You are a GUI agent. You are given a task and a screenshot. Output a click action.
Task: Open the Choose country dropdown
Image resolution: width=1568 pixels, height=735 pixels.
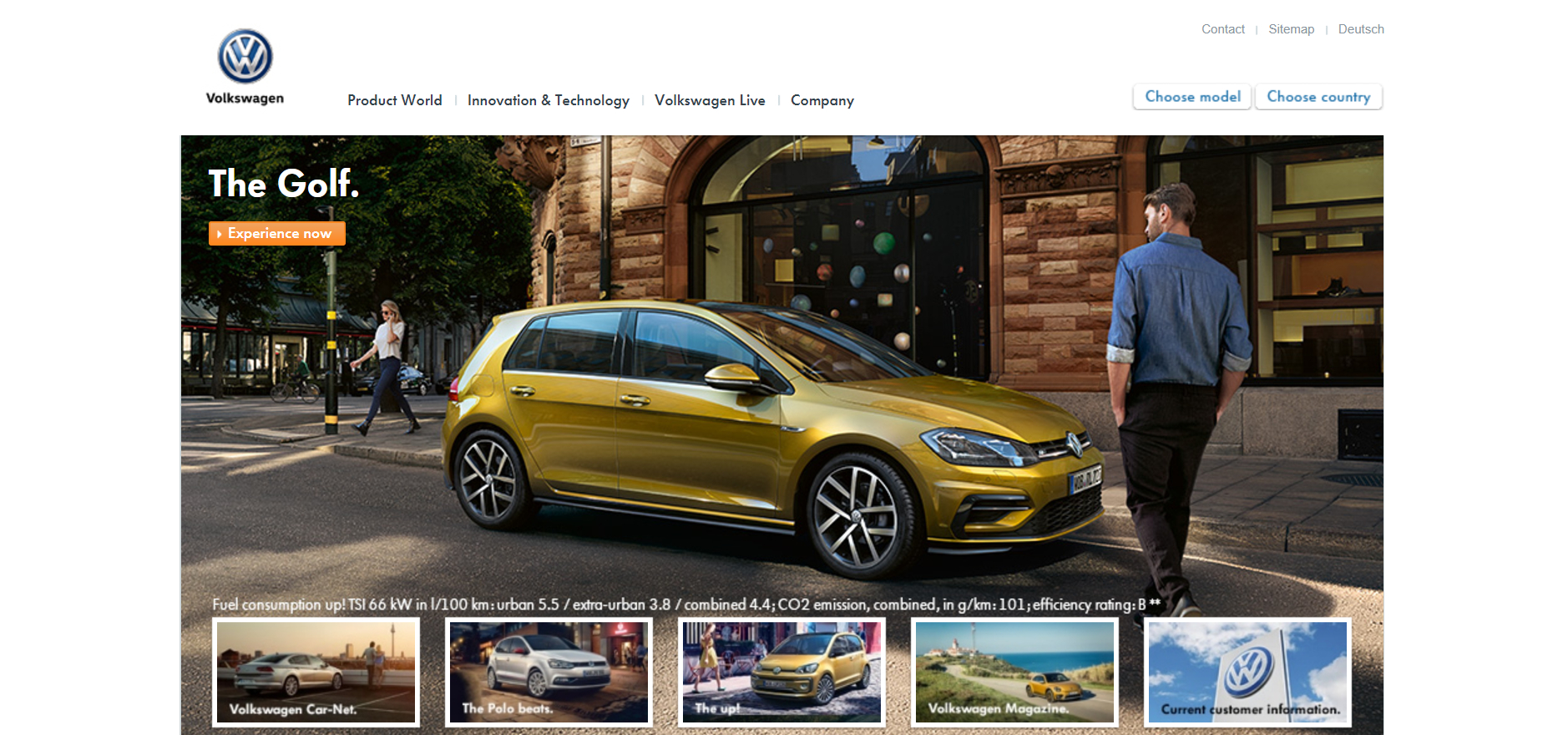(x=1318, y=97)
